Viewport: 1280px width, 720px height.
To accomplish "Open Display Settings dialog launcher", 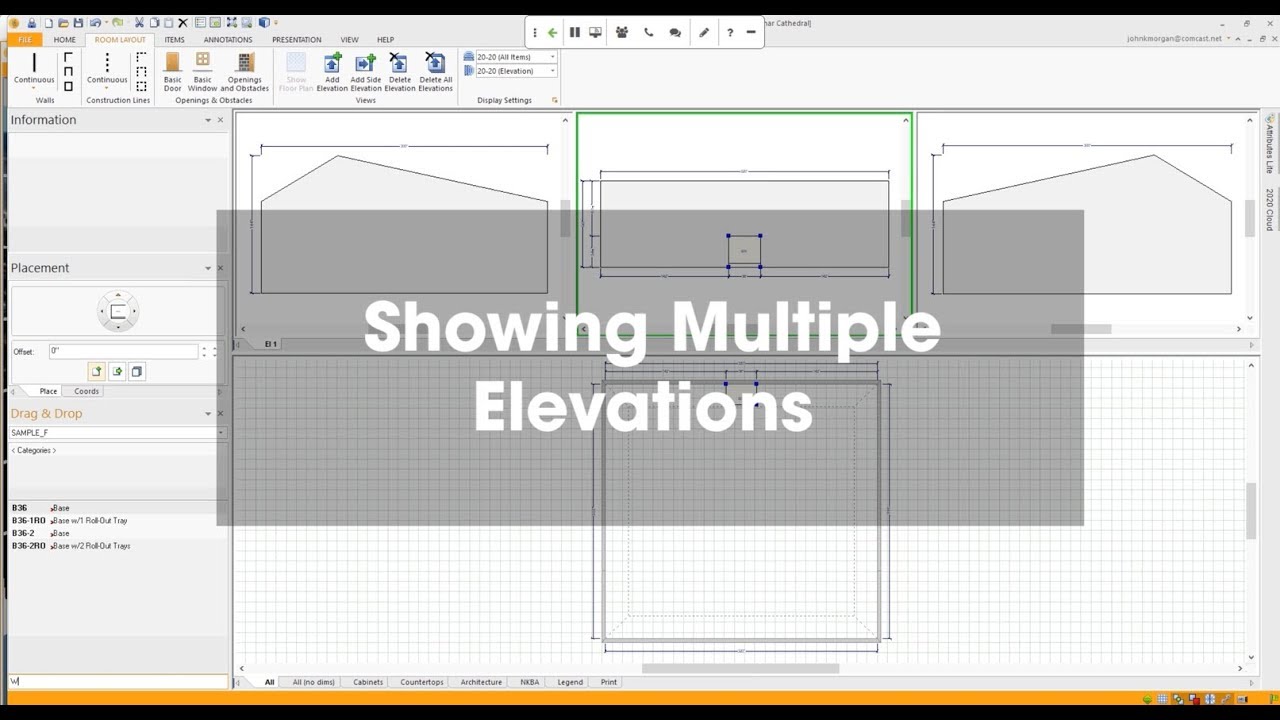I will tap(554, 100).
